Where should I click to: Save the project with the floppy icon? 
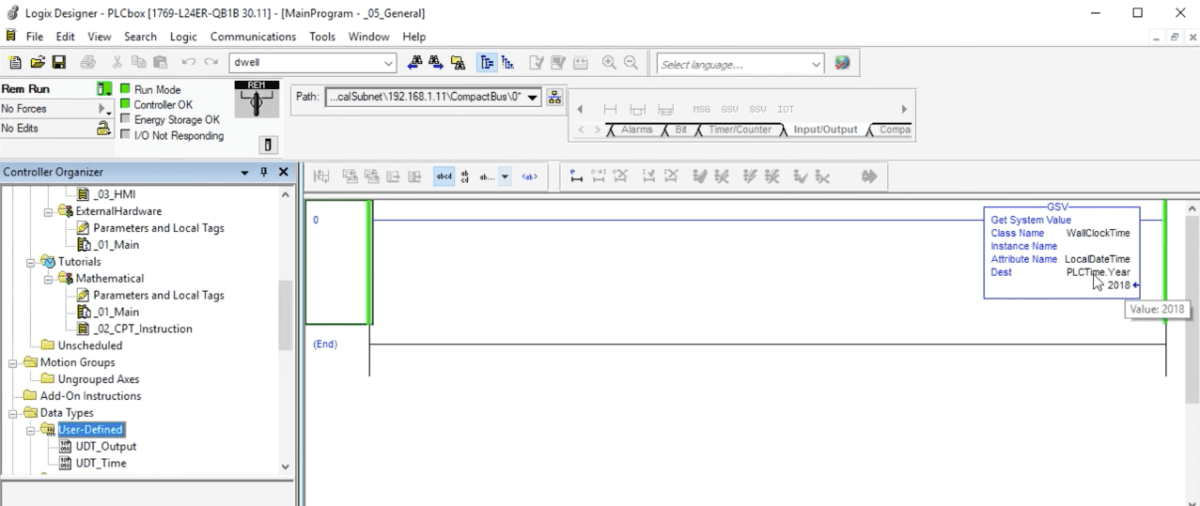pos(59,63)
